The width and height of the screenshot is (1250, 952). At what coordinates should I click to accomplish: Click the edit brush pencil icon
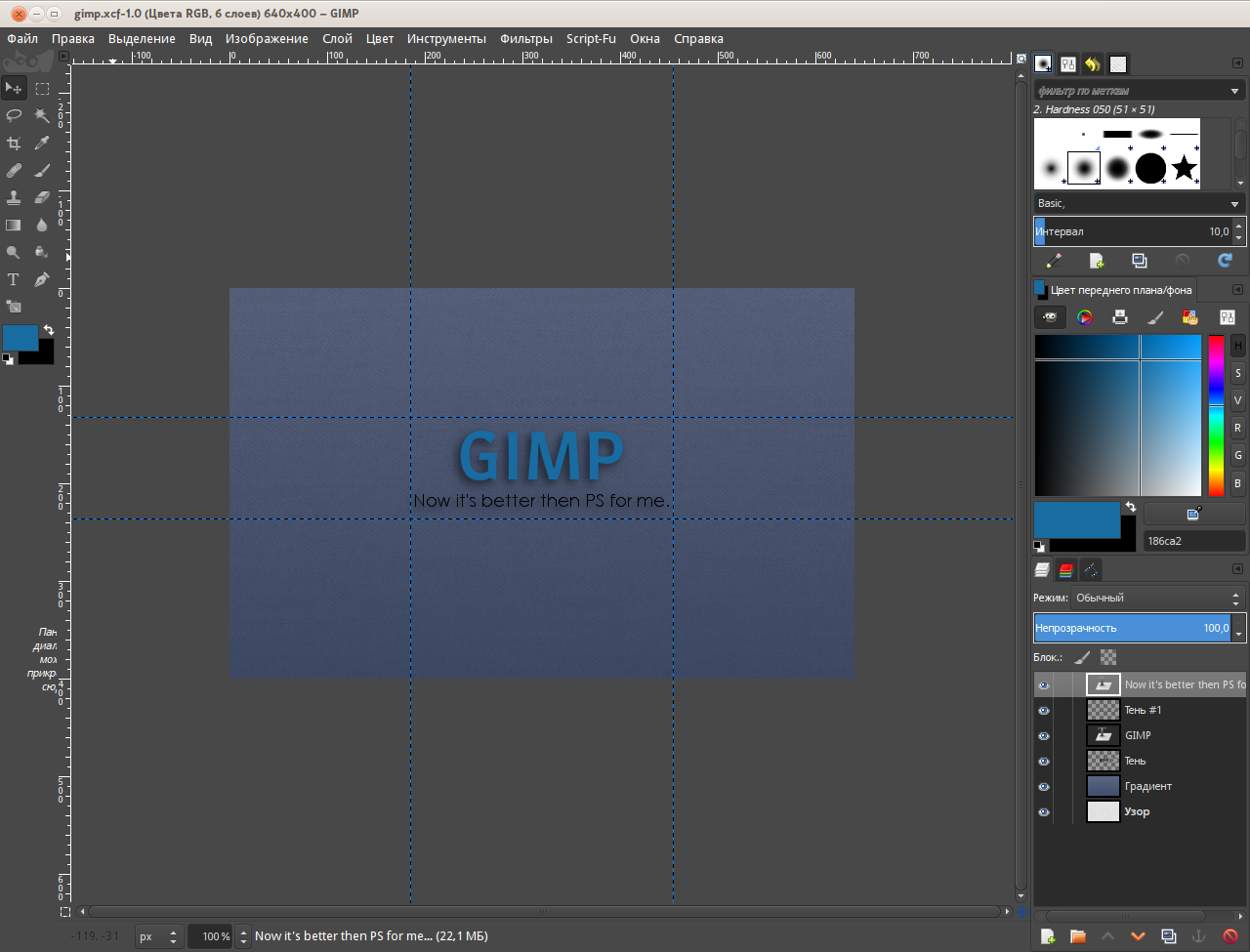[x=1054, y=261]
